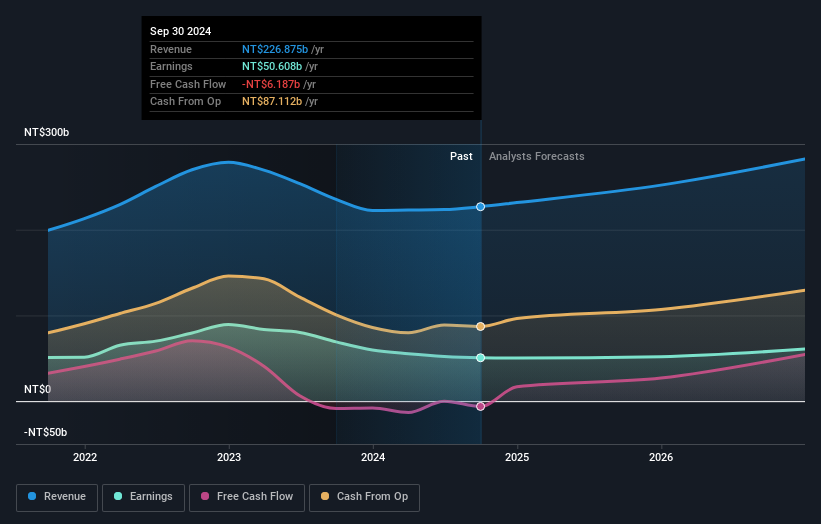Toggle the Cash From Op legend series

coord(364,497)
